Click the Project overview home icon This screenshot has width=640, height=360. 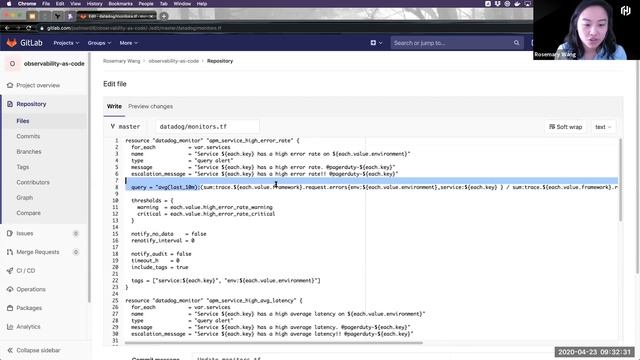(10, 85)
